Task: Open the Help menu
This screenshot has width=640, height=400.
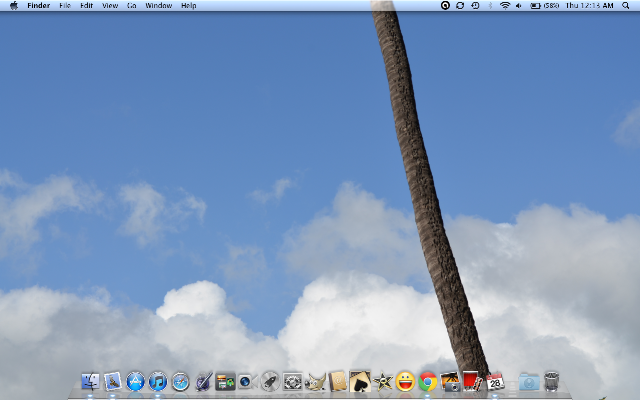Action: click(x=189, y=5)
